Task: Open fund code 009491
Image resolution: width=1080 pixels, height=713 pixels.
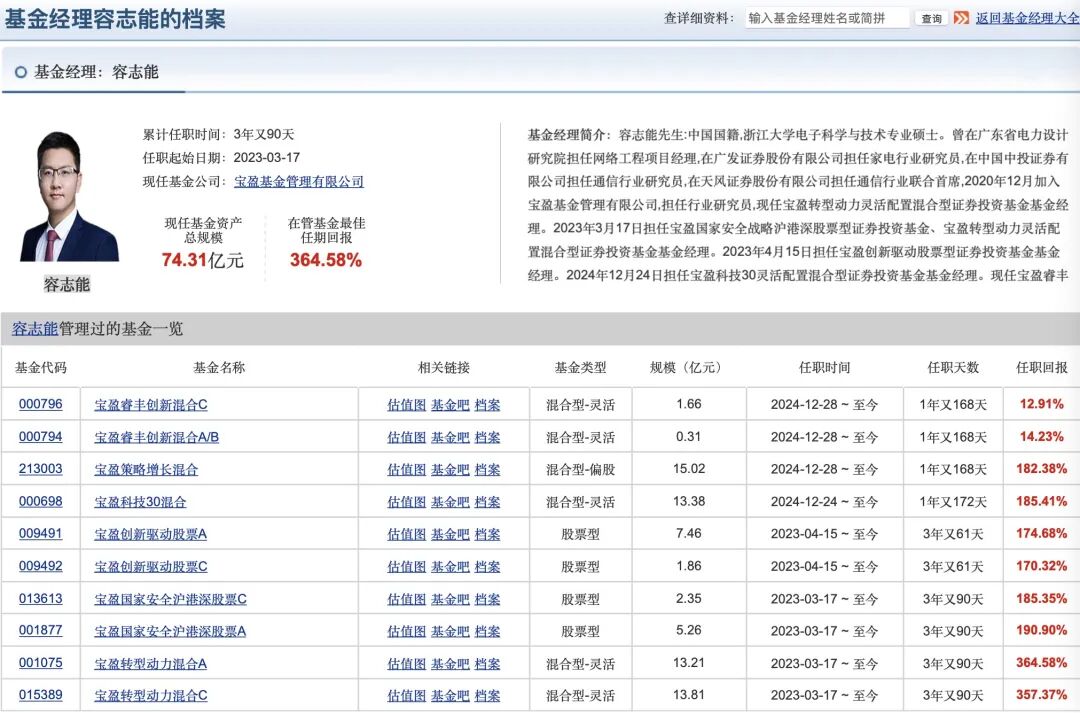Action: click(41, 534)
